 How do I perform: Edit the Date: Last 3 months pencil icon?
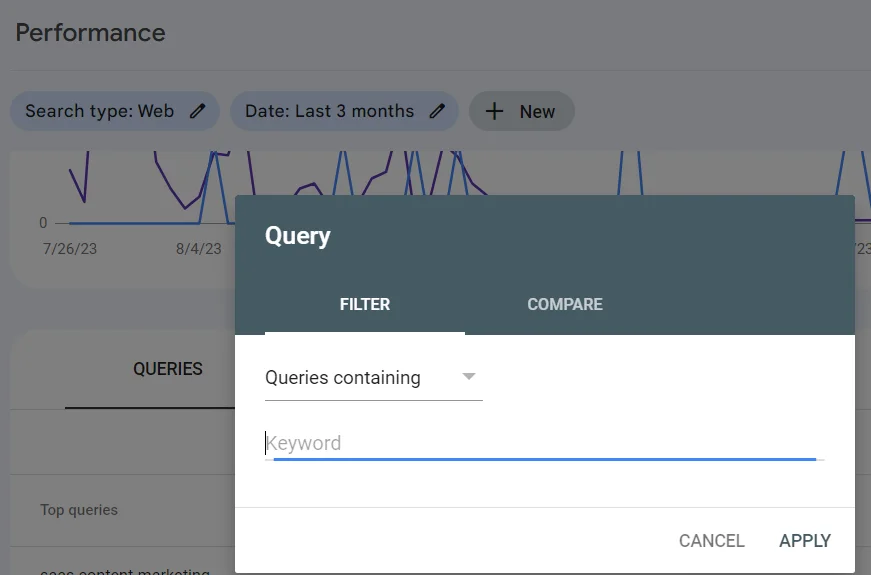[437, 111]
